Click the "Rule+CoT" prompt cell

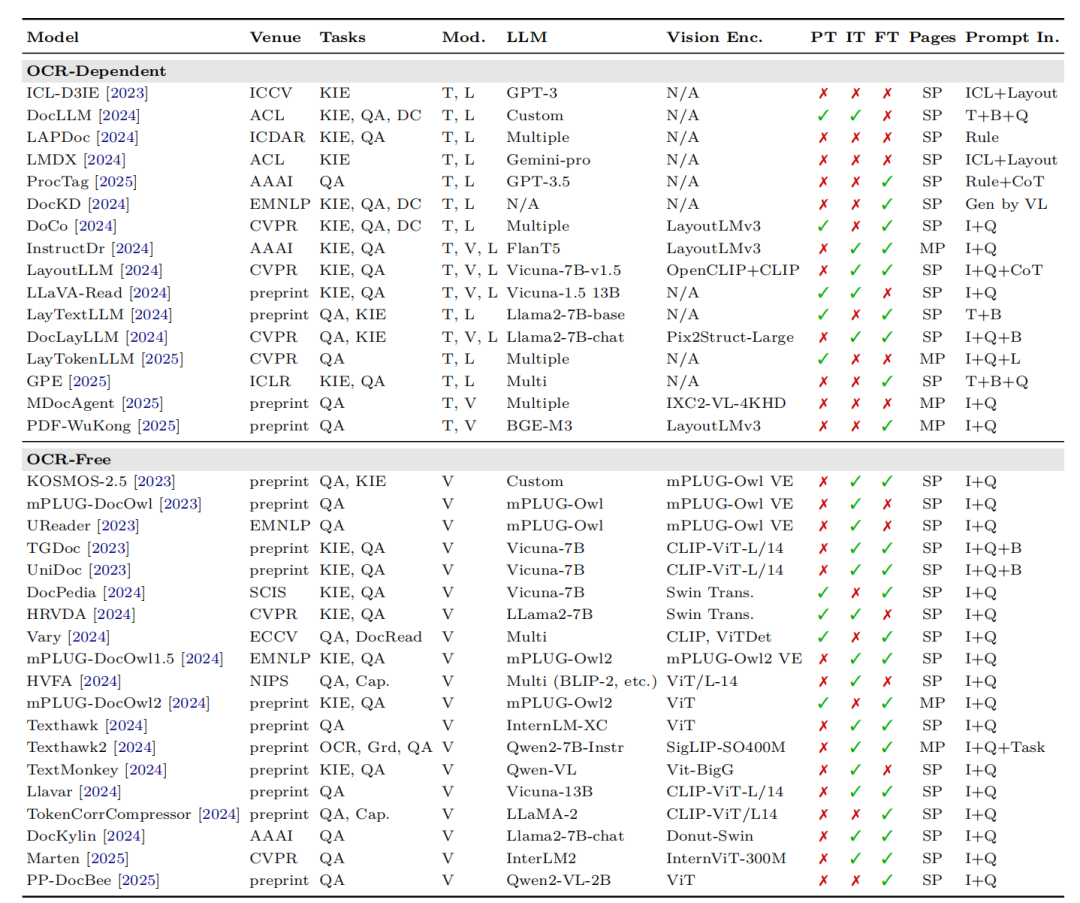(1004, 182)
